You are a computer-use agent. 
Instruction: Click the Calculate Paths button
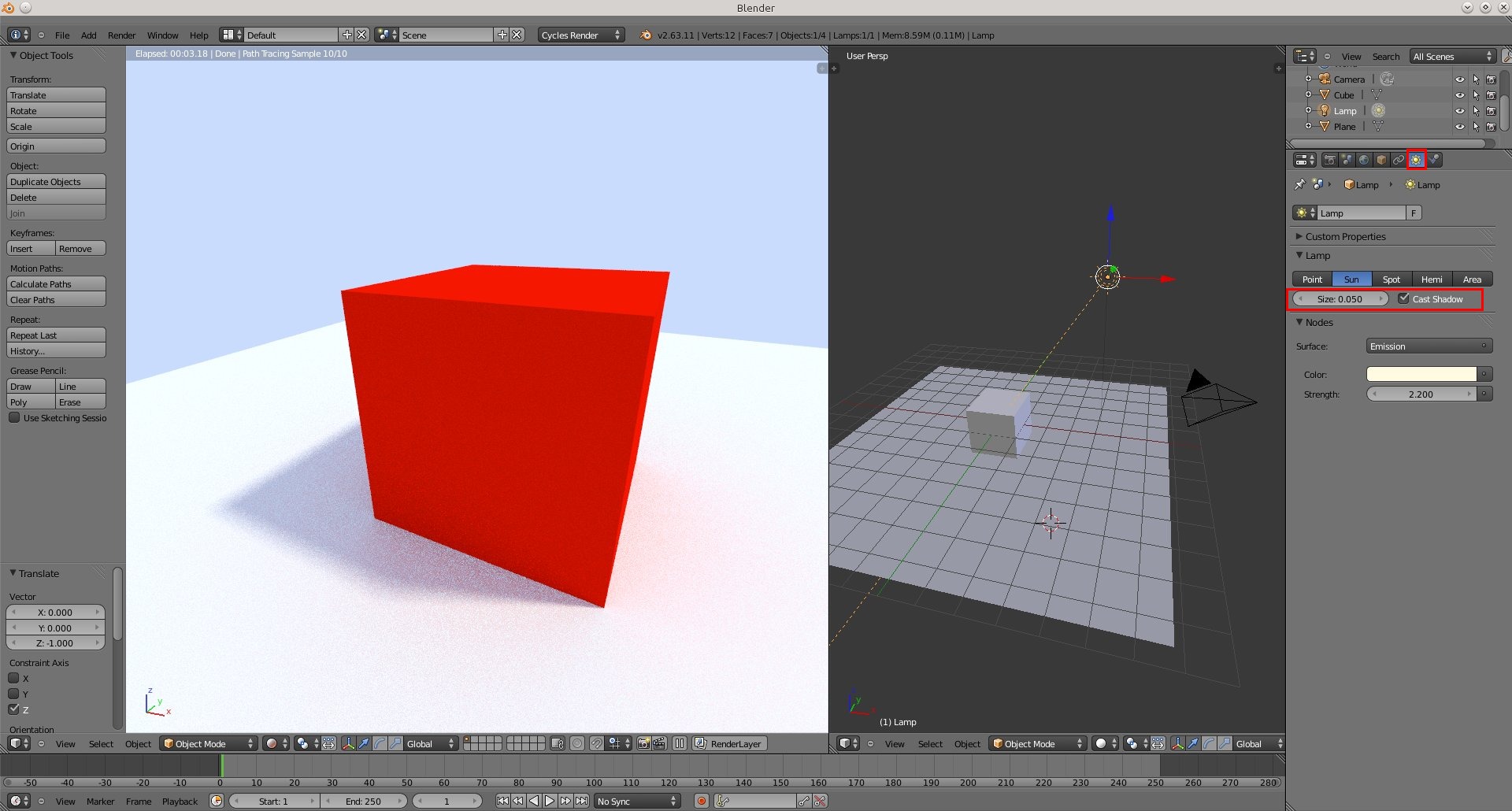pos(56,283)
